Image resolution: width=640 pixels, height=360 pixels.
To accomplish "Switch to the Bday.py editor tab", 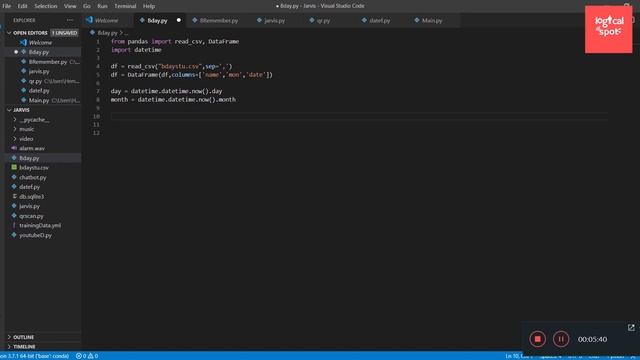I will (x=158, y=20).
